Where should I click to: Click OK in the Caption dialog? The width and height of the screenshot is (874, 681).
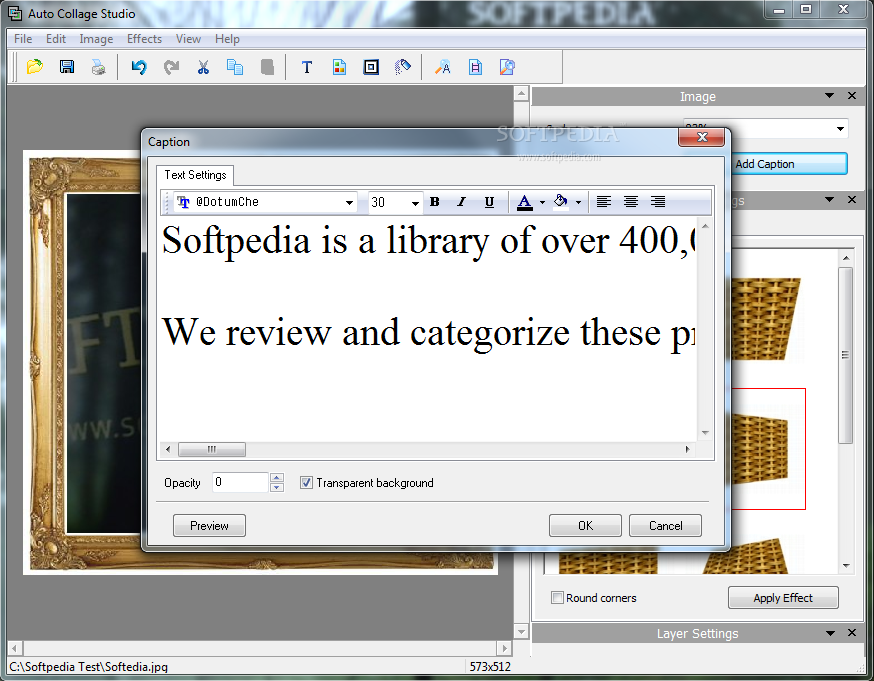585,526
